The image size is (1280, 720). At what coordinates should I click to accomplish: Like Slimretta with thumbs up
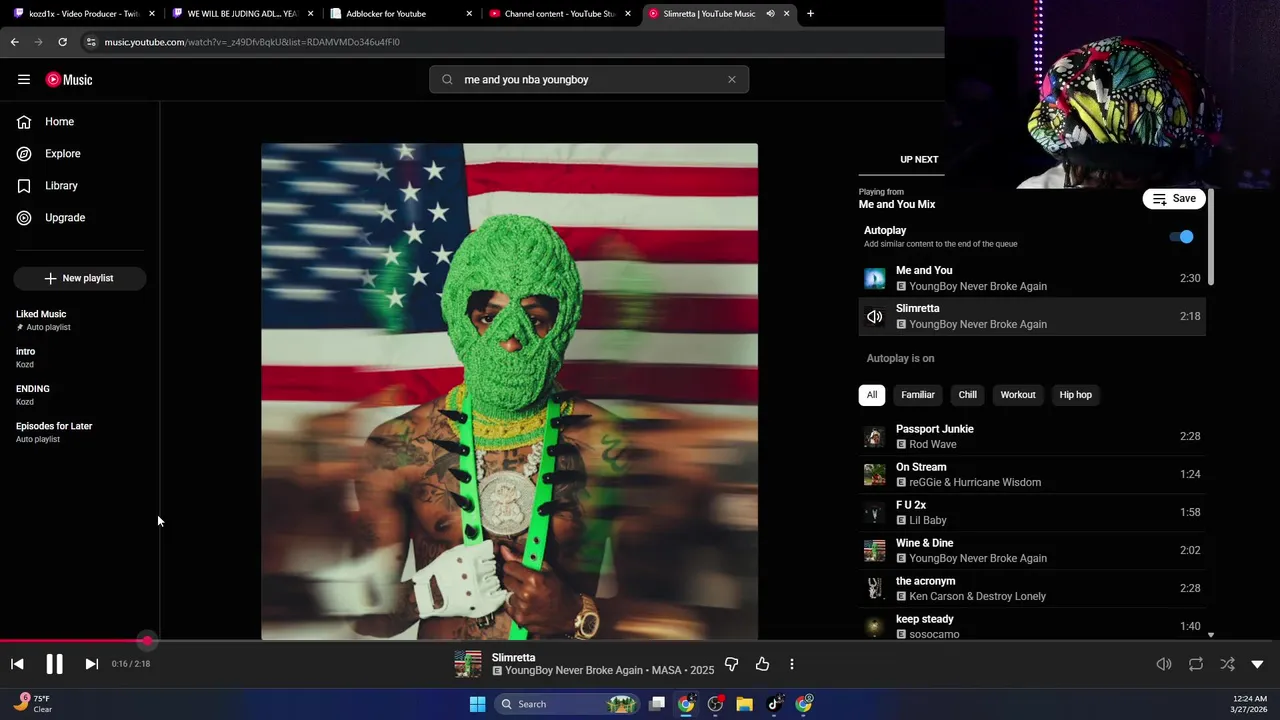[x=763, y=664]
